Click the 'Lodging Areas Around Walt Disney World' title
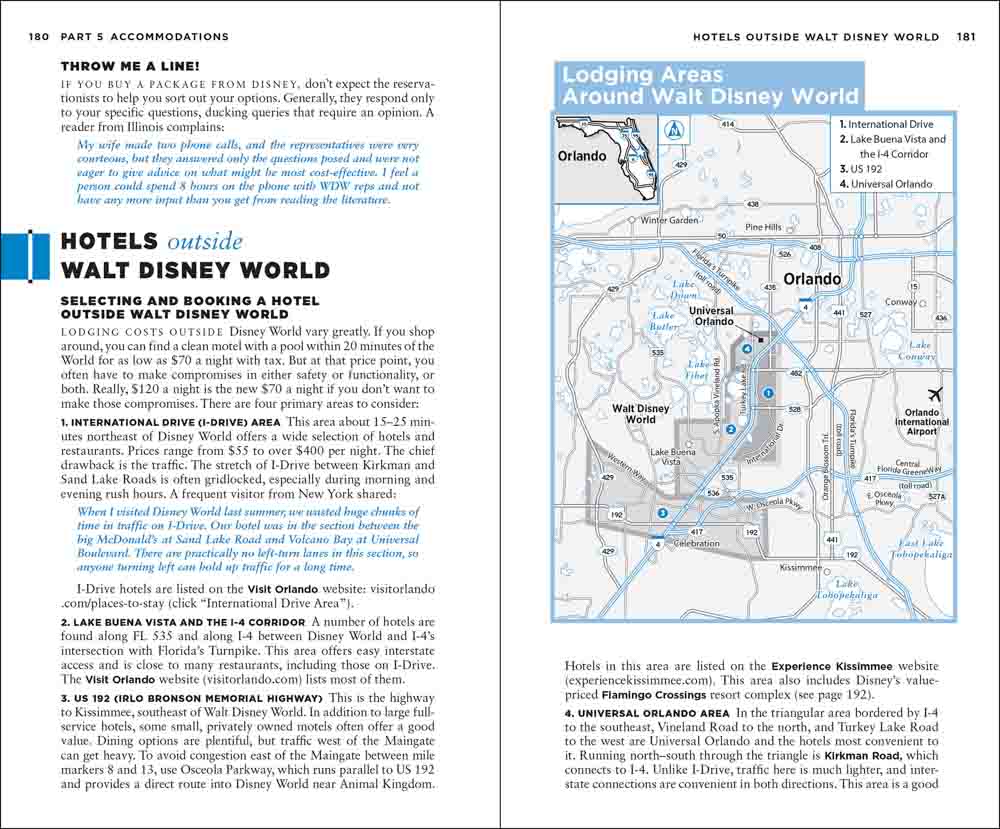This screenshot has height=829, width=1000. click(710, 85)
